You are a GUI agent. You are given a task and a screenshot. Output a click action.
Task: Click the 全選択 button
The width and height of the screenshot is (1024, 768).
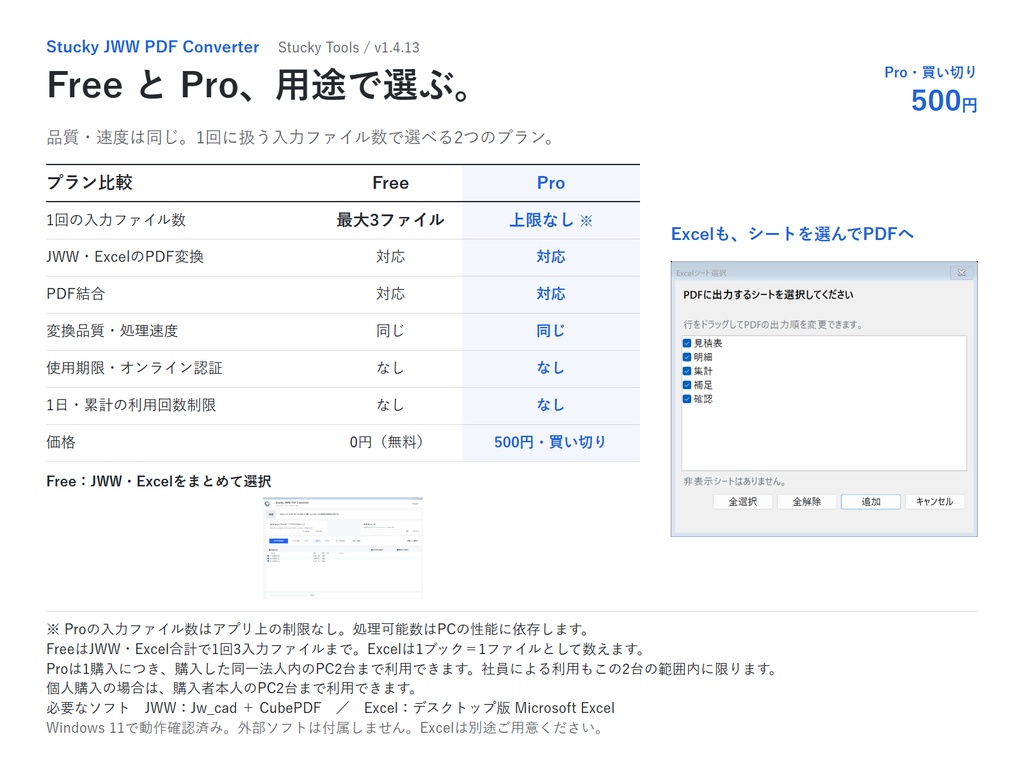743,502
